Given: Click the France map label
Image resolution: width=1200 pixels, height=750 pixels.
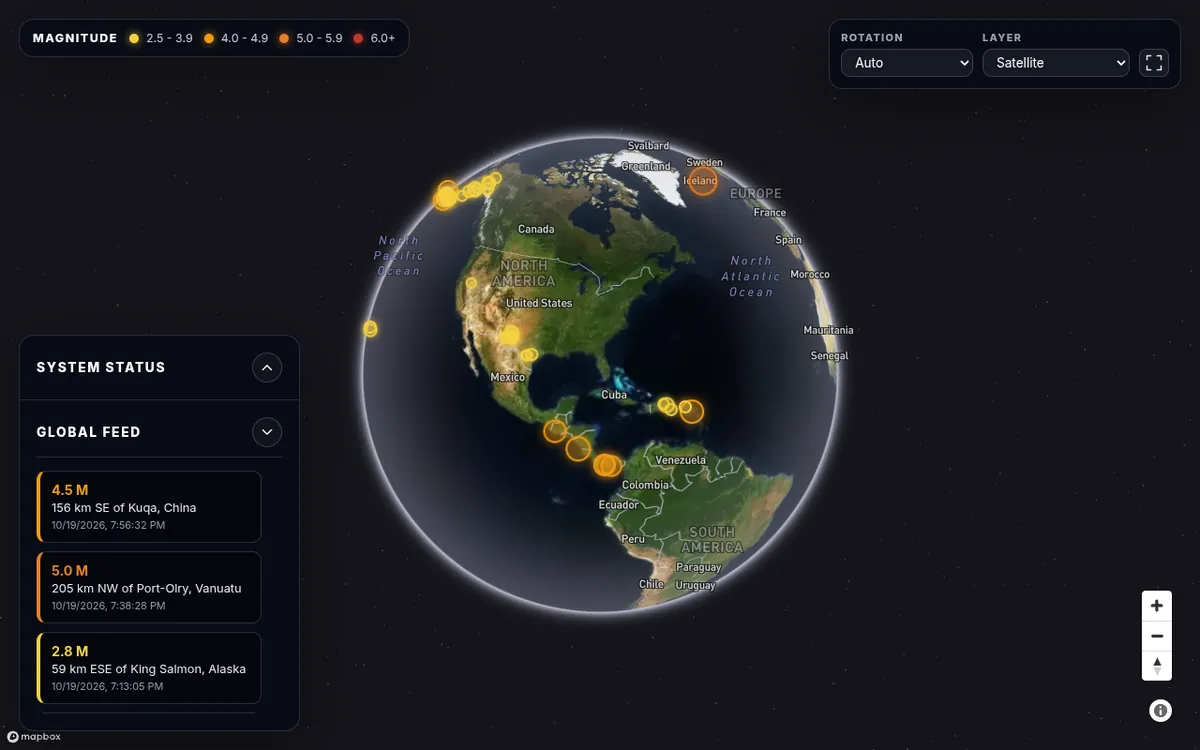Looking at the screenshot, I should [770, 213].
